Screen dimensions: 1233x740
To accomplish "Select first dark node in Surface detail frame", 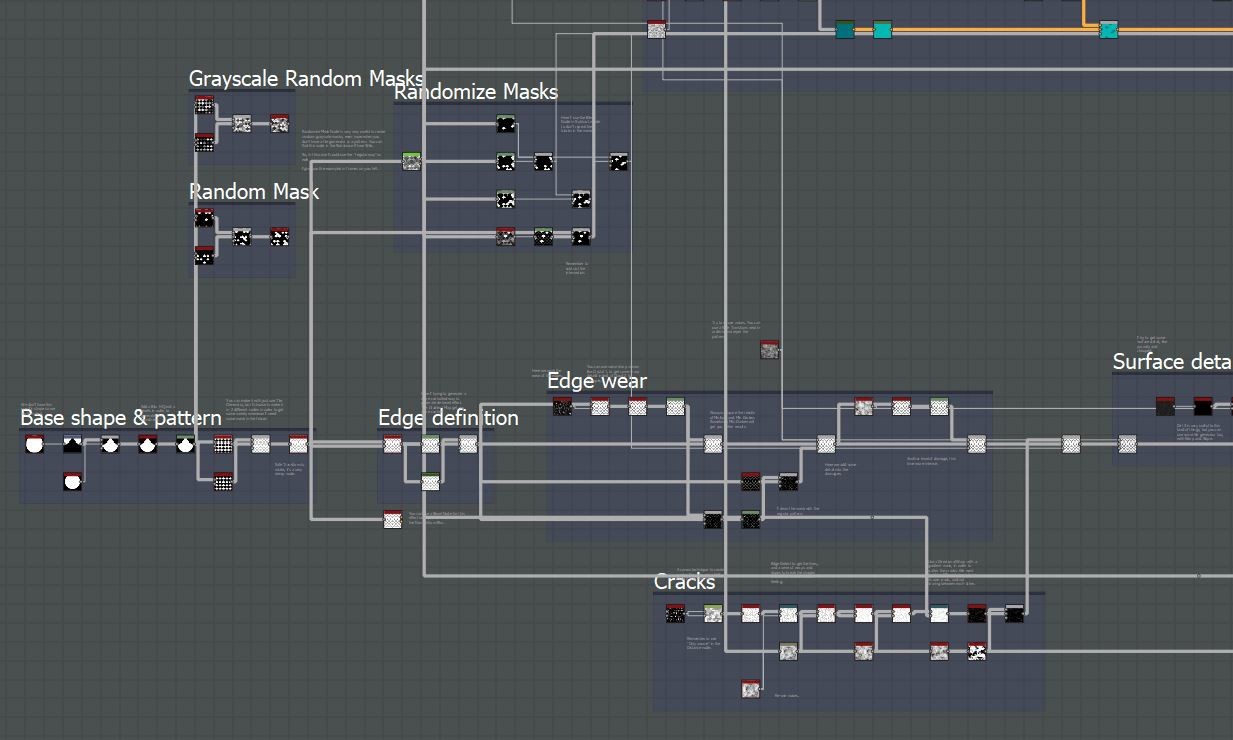I will tap(1165, 406).
